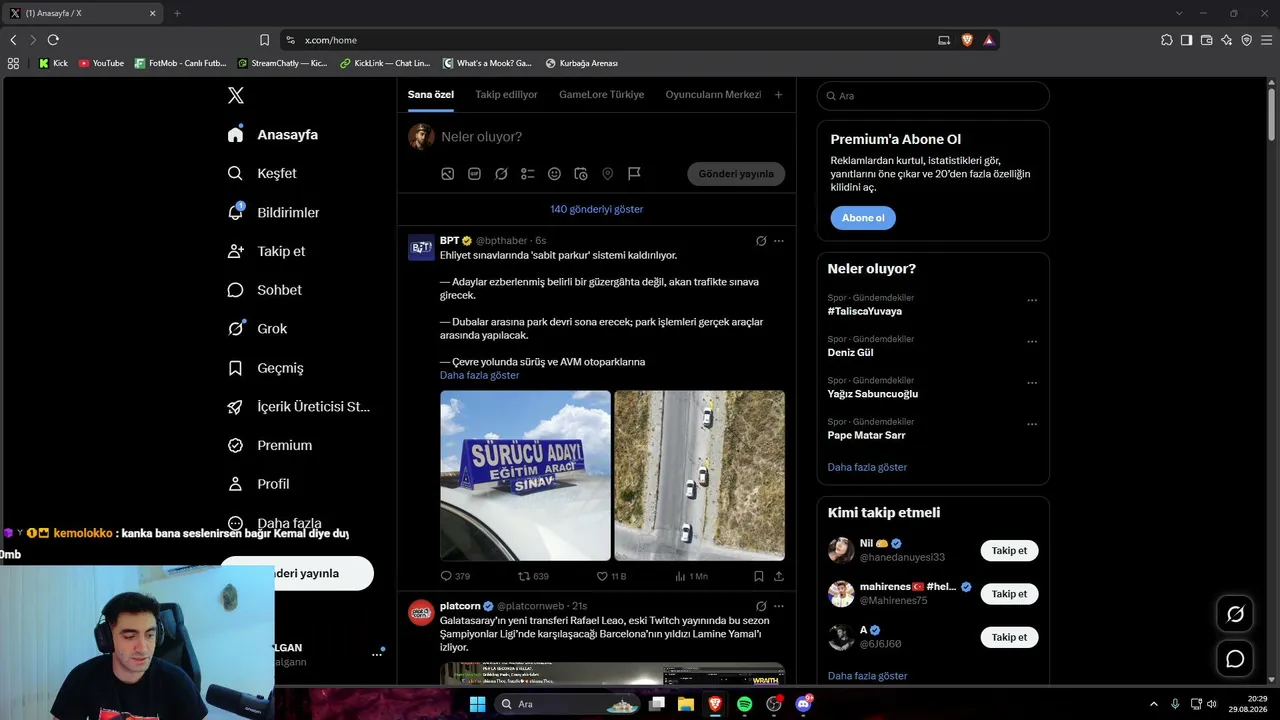Follow mahirenes with Takip et button
1280x720 pixels.
1009,594
